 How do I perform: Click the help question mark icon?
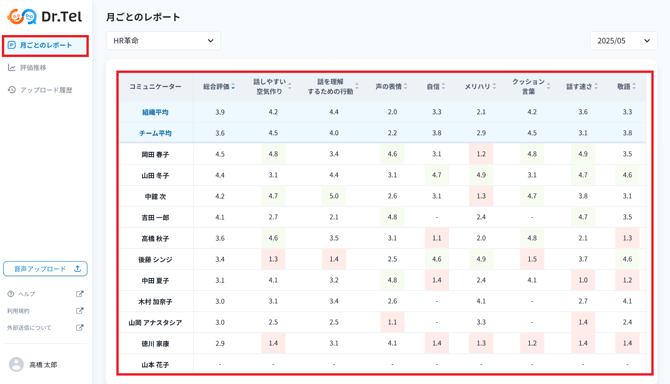click(11, 294)
